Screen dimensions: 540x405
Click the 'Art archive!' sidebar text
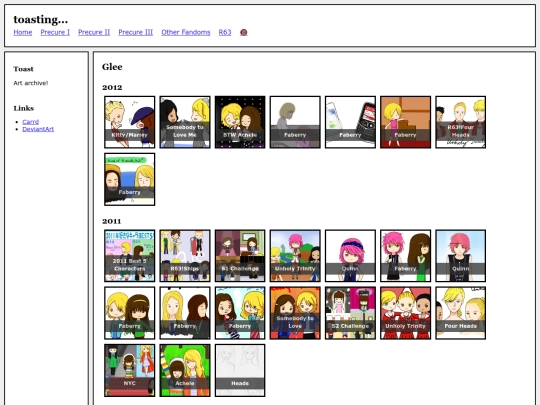coord(31,83)
